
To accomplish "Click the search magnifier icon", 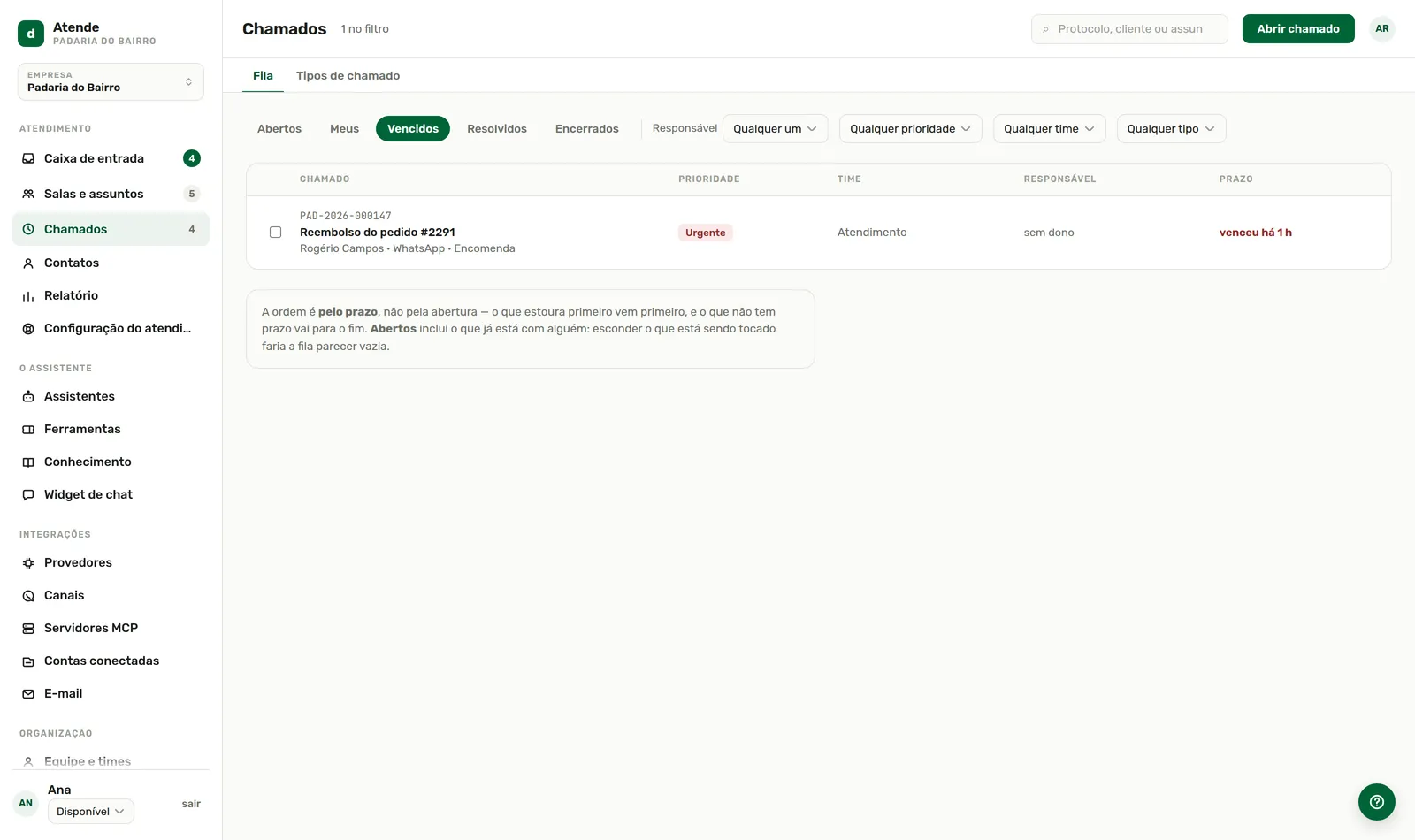I will click(x=1046, y=29).
